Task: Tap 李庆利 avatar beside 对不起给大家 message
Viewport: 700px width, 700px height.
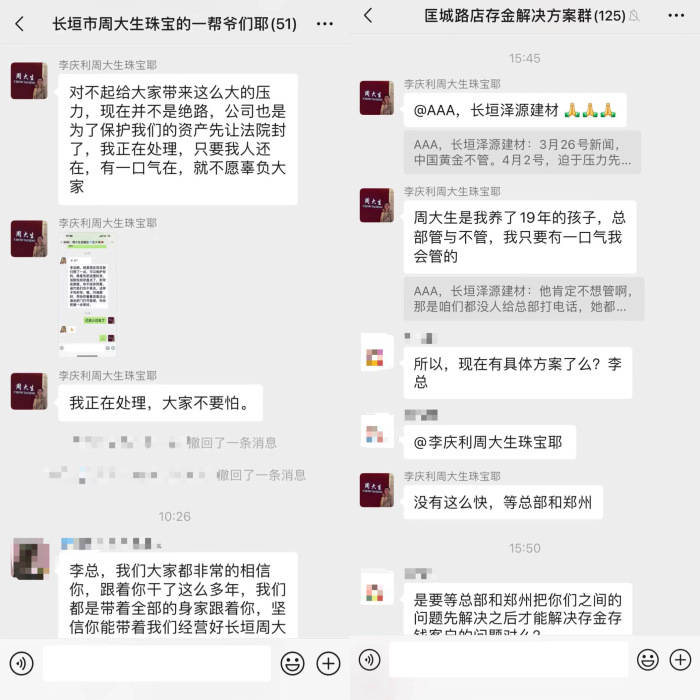Action: 29,81
